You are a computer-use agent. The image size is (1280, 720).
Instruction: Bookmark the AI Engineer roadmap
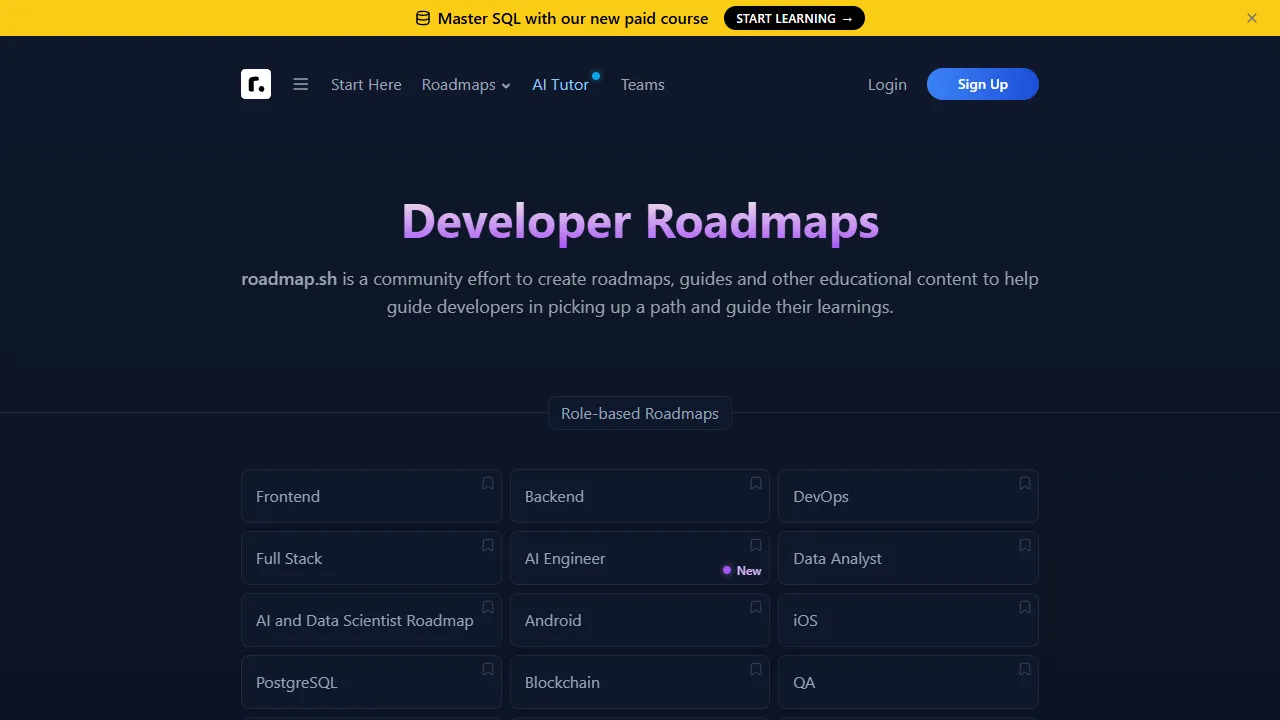click(756, 545)
